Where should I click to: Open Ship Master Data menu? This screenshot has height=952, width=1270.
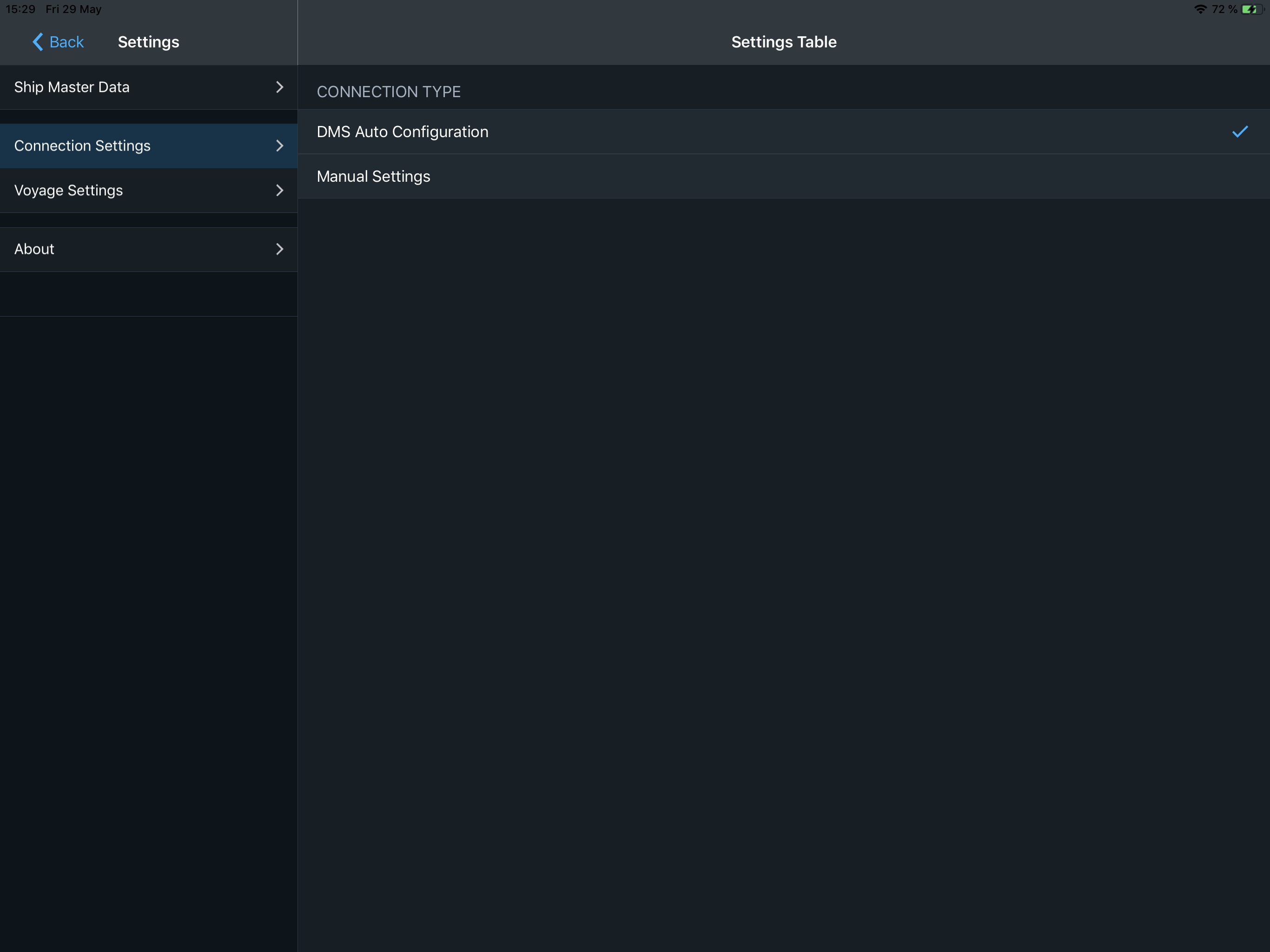(72, 87)
